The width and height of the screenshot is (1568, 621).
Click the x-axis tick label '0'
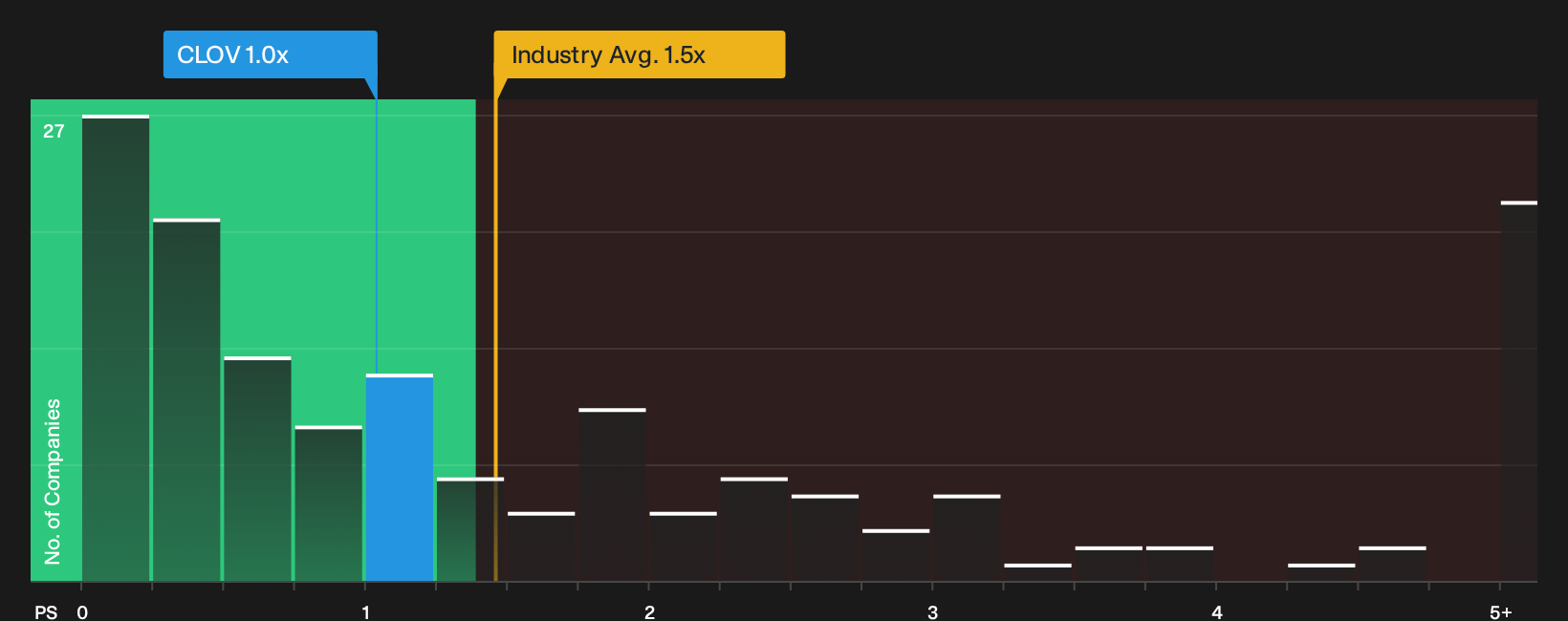click(x=82, y=612)
